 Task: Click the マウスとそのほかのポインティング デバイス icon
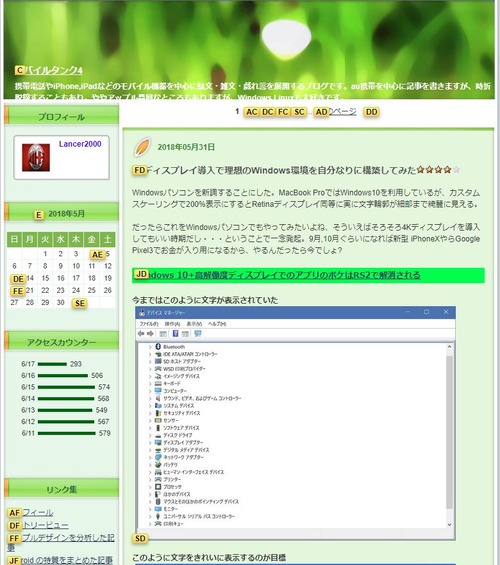pyautogui.click(x=158, y=502)
